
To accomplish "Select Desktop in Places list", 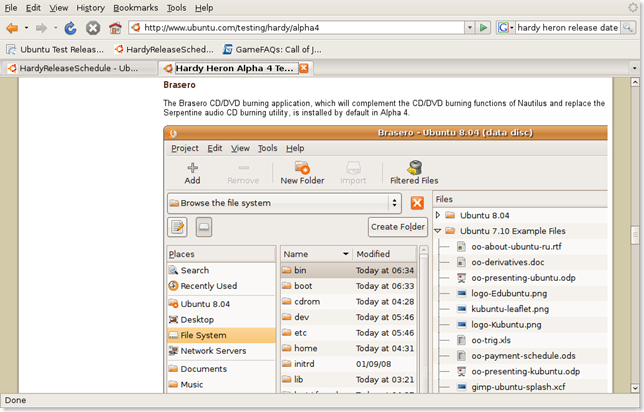I will coord(221,320).
